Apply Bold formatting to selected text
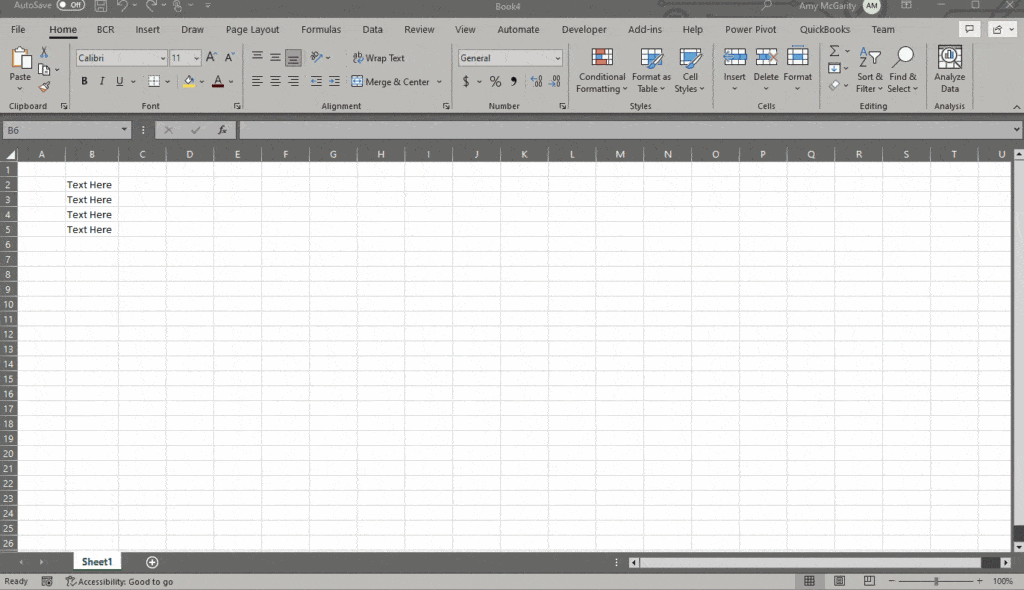This screenshot has height=590, width=1024. click(84, 81)
